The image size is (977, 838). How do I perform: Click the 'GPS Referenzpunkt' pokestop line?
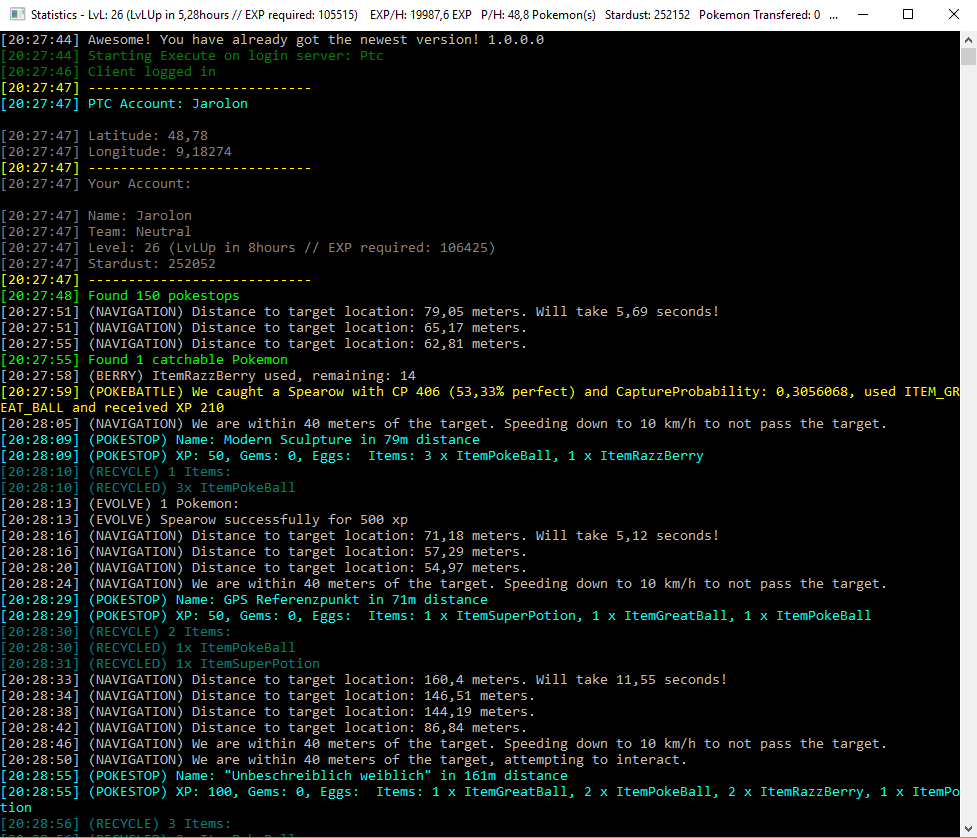click(287, 600)
